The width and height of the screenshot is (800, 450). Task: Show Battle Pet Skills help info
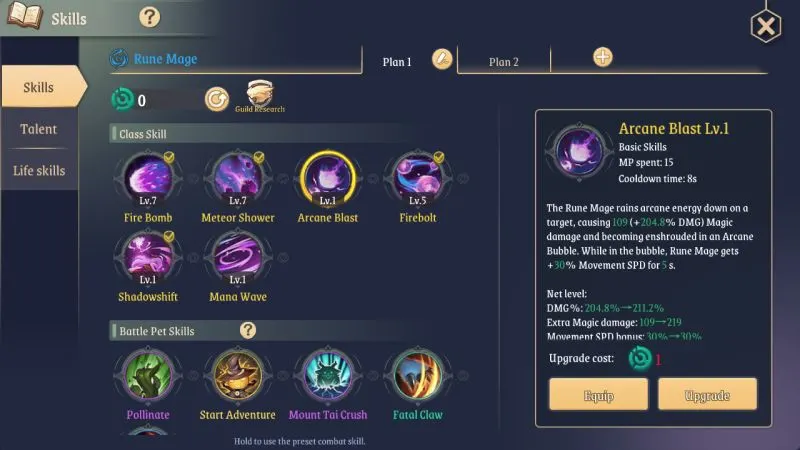tap(248, 331)
